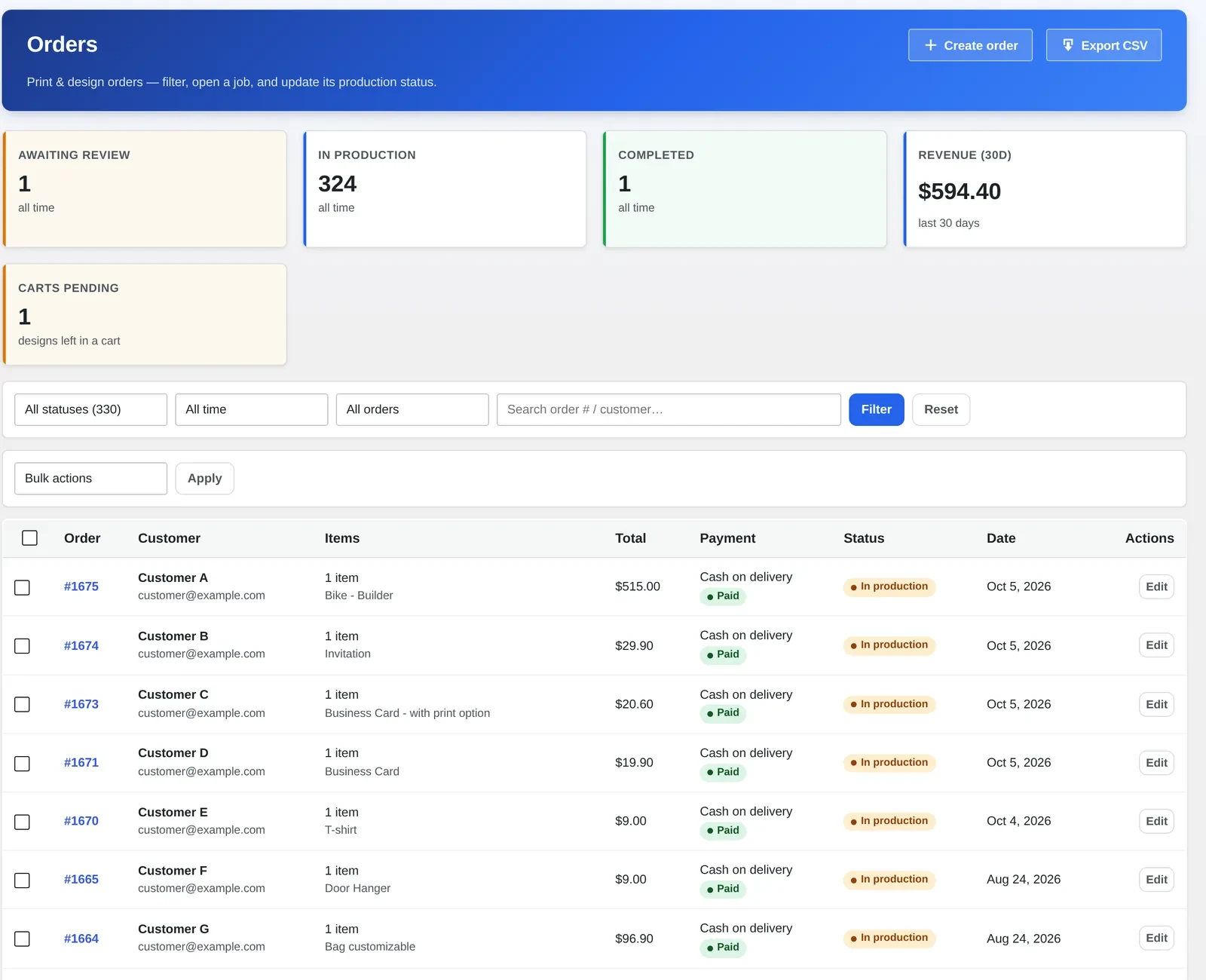Reset the order filters
1206x980 pixels.
click(x=941, y=409)
